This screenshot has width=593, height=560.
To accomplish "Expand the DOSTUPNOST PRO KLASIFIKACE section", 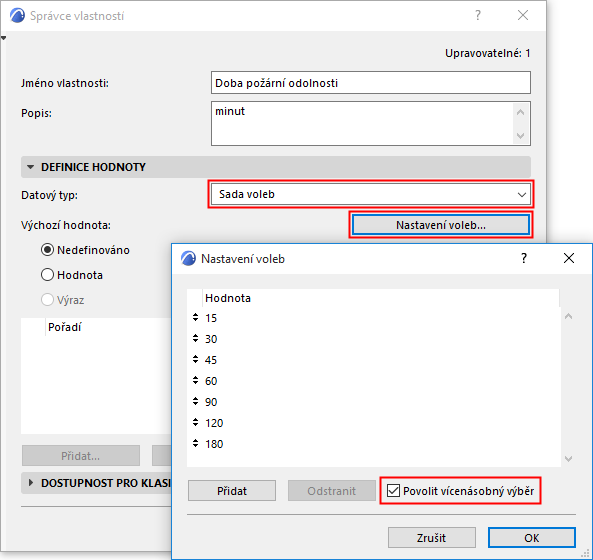I will 31,483.
